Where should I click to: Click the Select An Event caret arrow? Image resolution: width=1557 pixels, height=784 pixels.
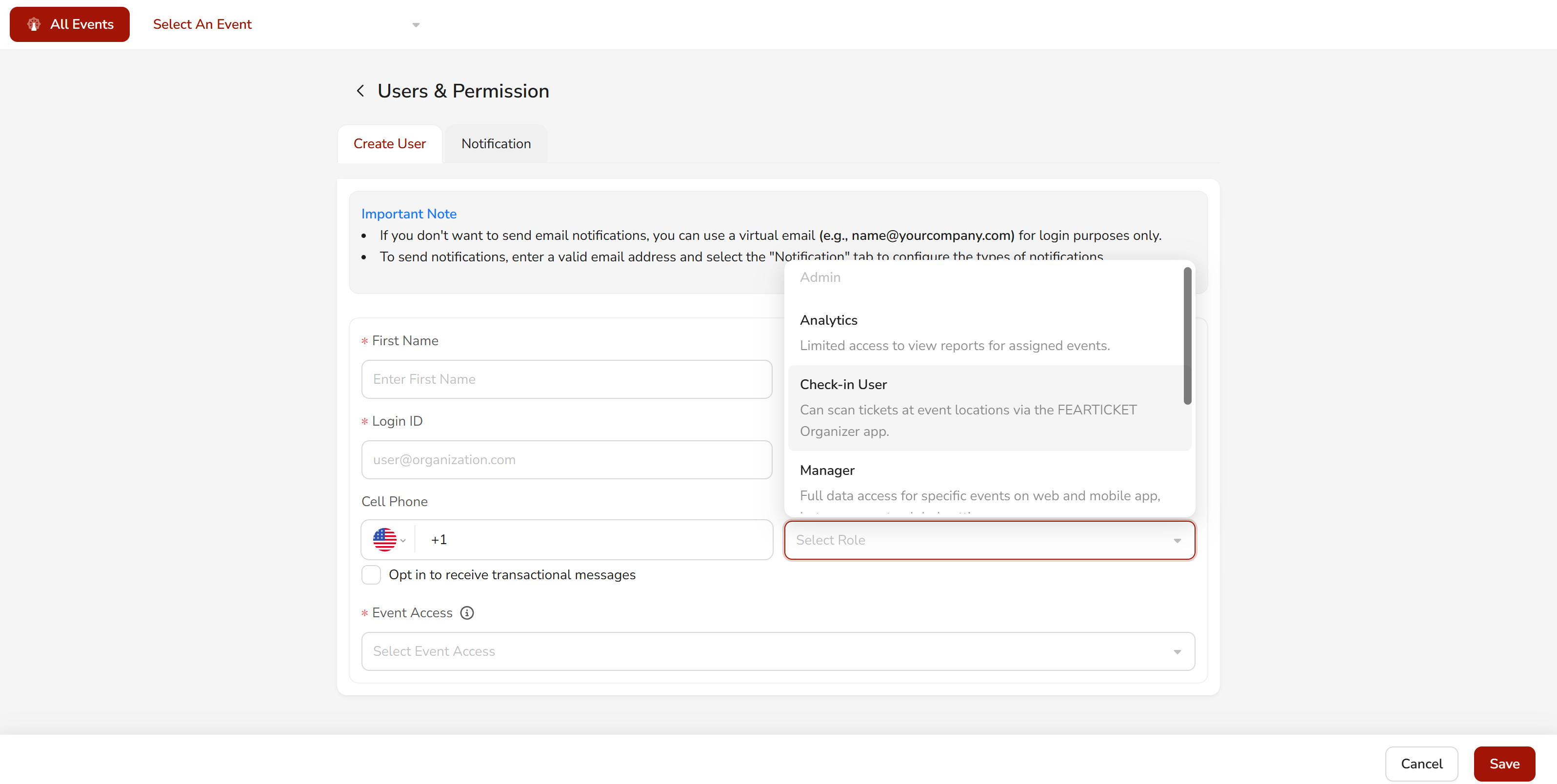[416, 25]
